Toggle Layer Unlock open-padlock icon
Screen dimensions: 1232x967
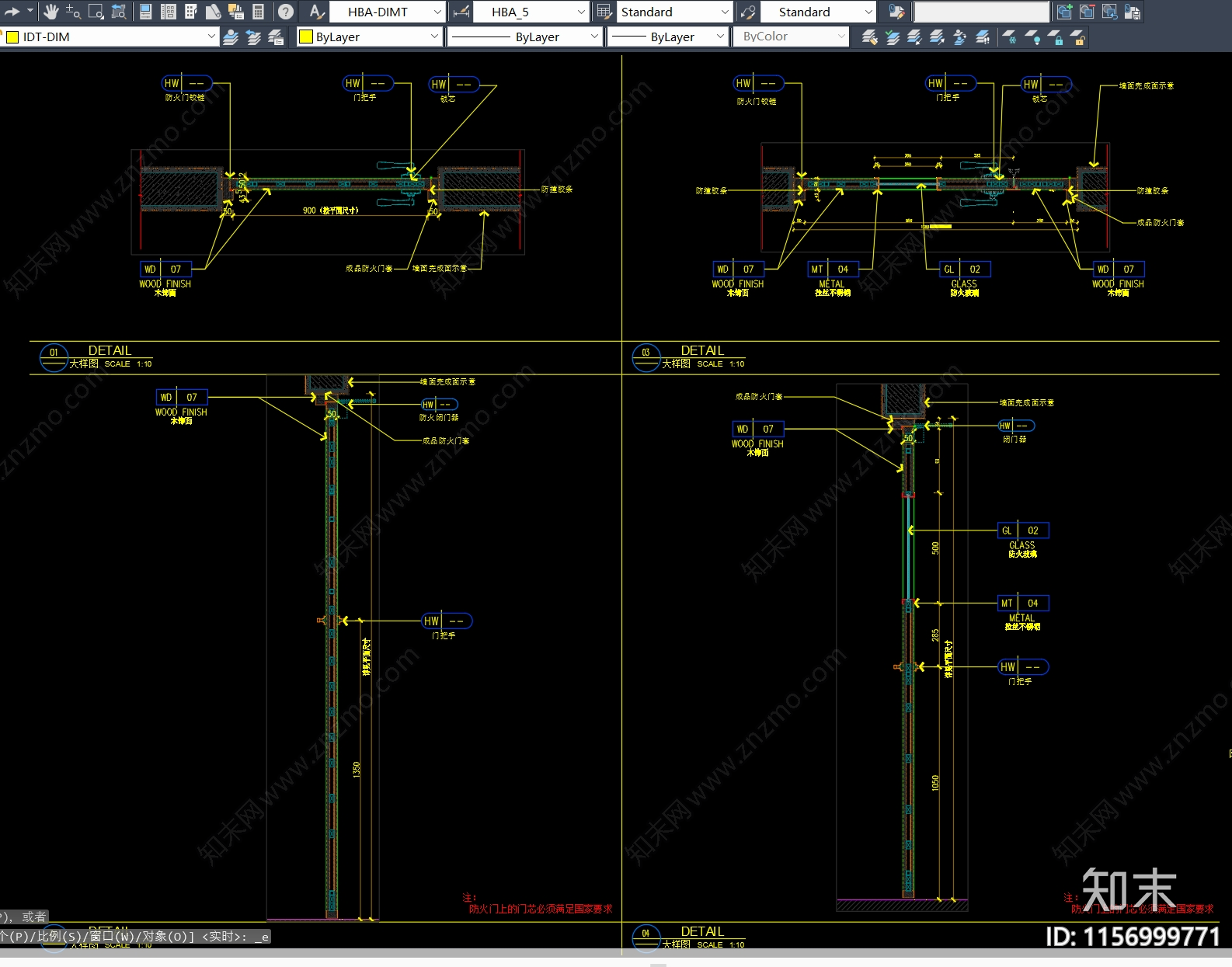[x=1077, y=37]
